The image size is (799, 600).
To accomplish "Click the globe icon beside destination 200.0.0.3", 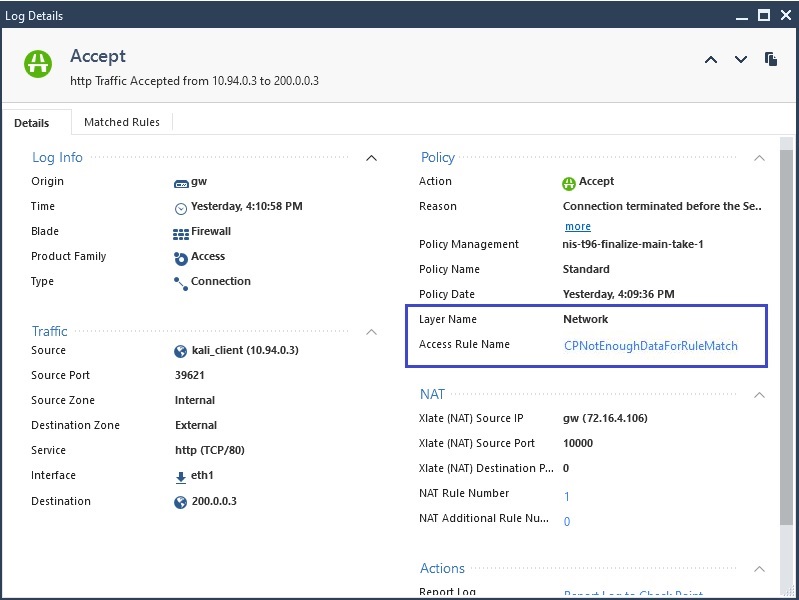I will (x=180, y=502).
